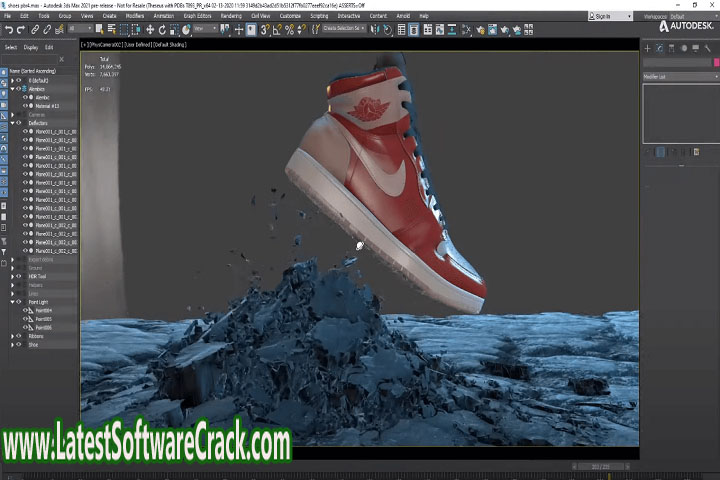This screenshot has height=480, width=720.
Task: Open the Create tab in command panel
Action: coord(648,48)
